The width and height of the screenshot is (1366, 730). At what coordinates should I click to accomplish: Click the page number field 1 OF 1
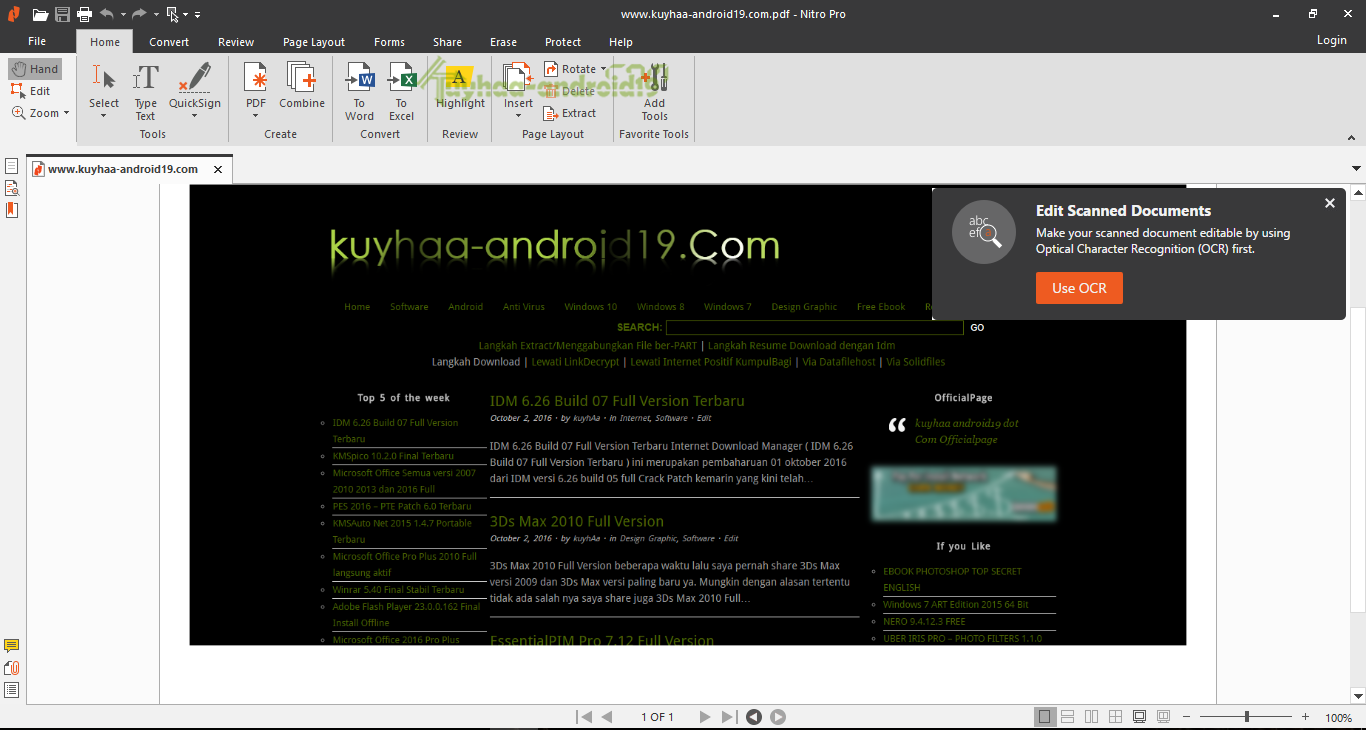pos(657,717)
